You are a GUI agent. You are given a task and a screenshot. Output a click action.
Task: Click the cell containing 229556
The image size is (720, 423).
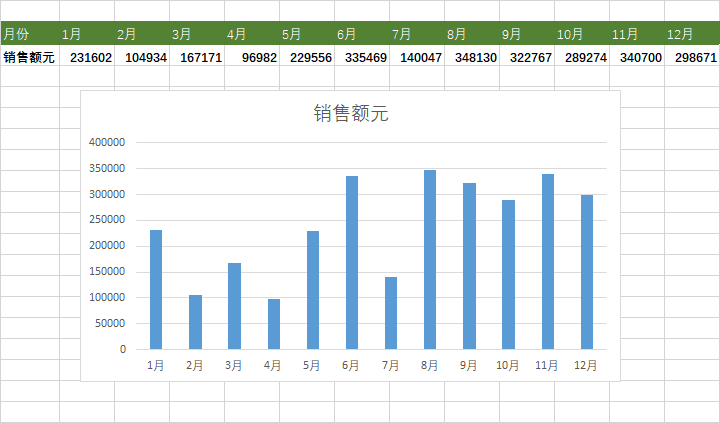[x=307, y=57]
